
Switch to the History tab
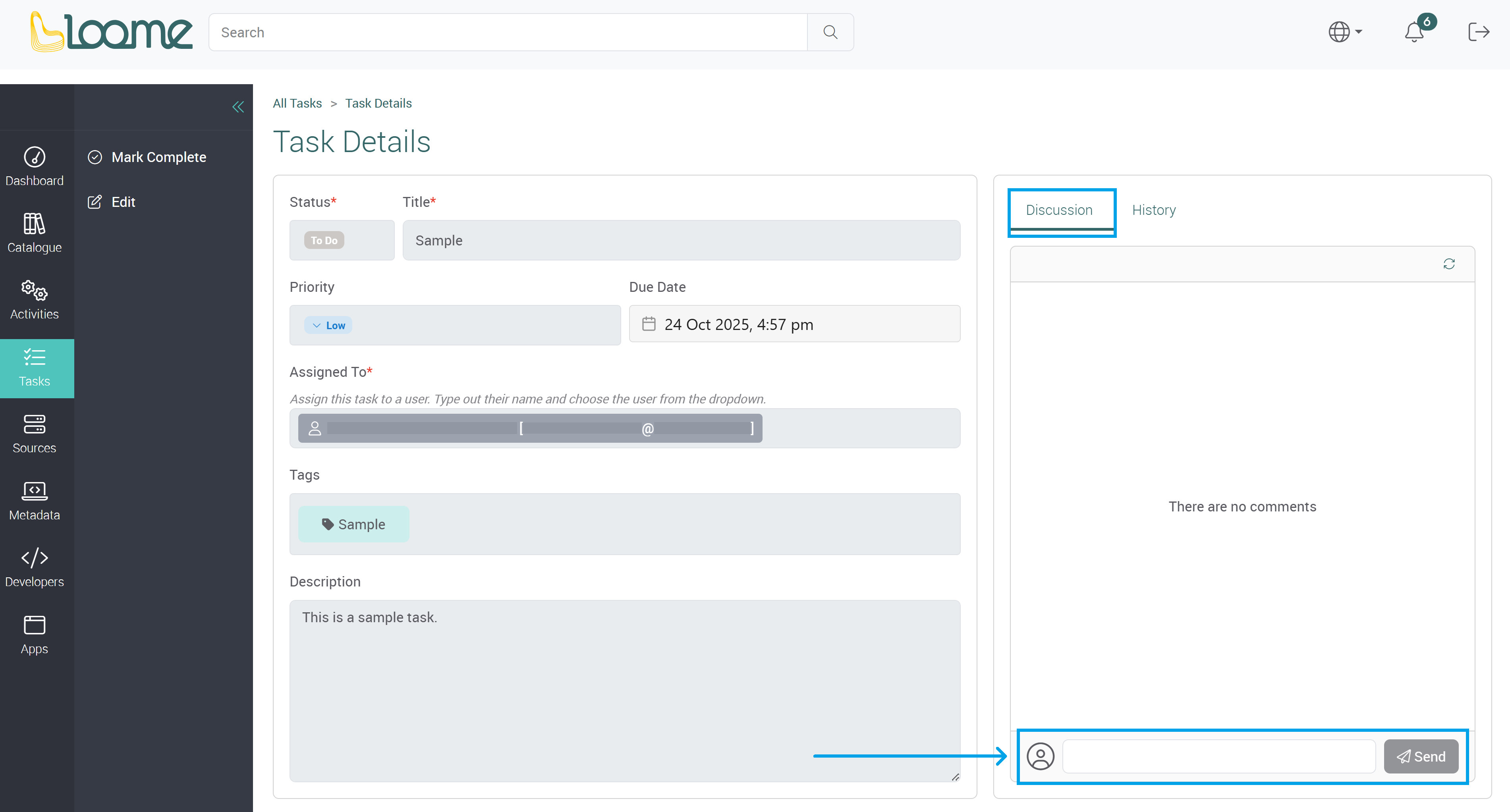coord(1154,210)
